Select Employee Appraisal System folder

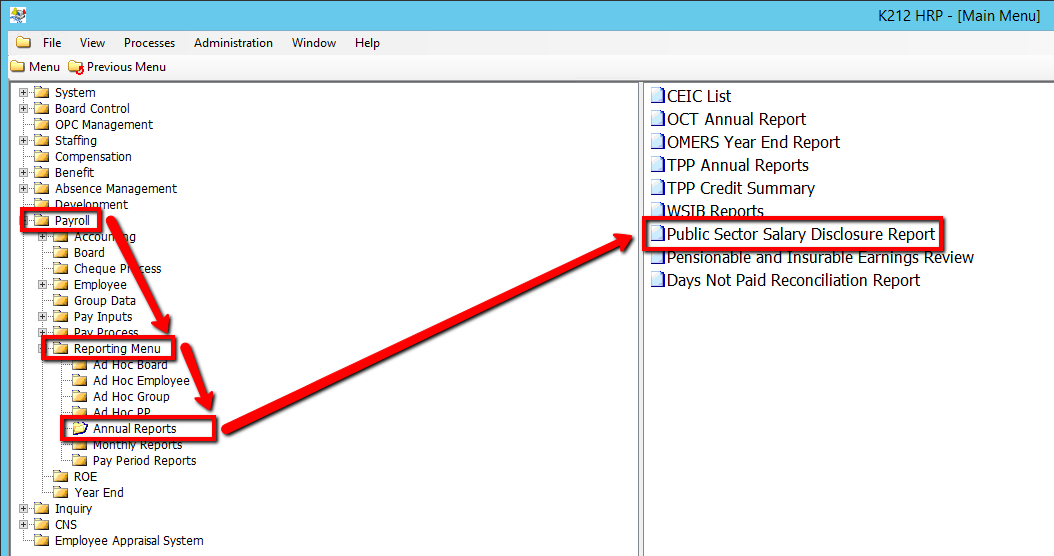pos(128,541)
